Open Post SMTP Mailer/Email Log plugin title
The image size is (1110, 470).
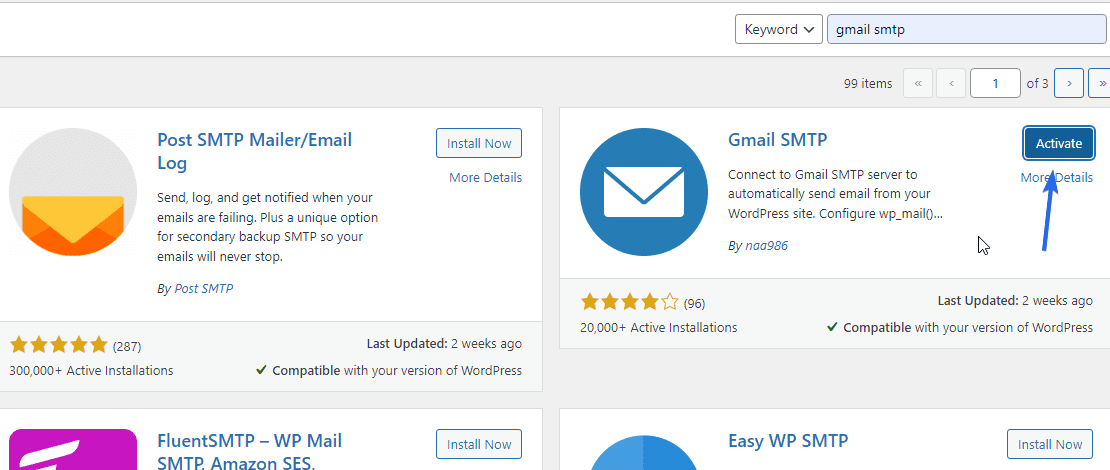coord(254,151)
